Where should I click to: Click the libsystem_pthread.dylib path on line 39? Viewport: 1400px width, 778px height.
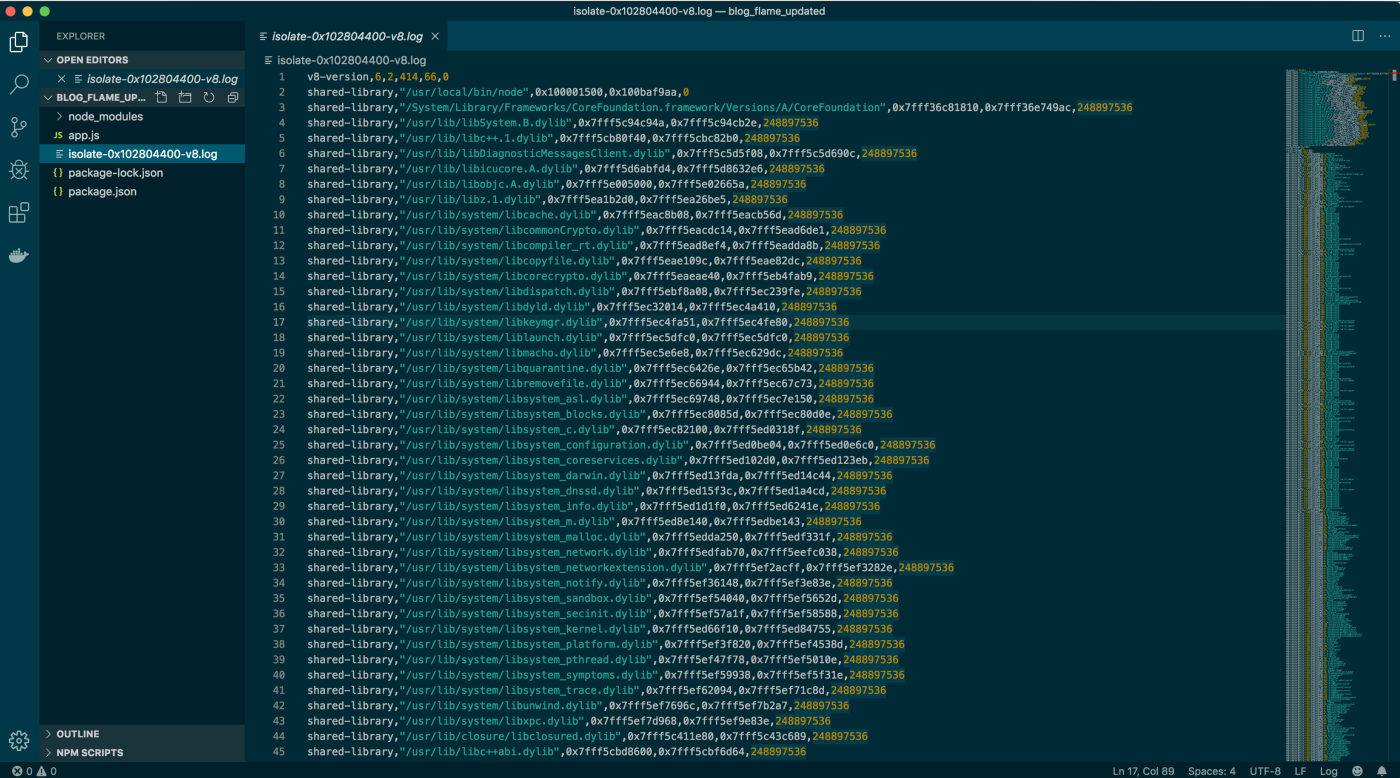(525, 660)
